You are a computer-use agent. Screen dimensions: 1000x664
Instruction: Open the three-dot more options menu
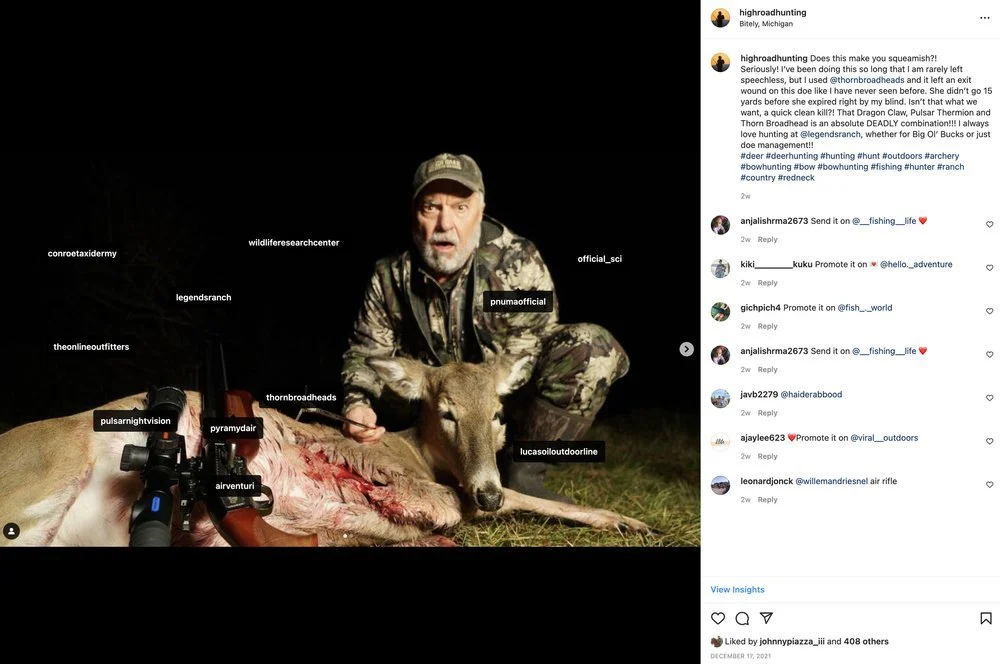(984, 18)
